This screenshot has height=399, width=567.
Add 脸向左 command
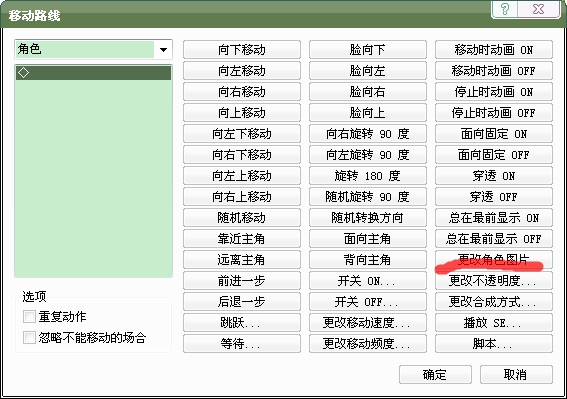click(x=368, y=71)
